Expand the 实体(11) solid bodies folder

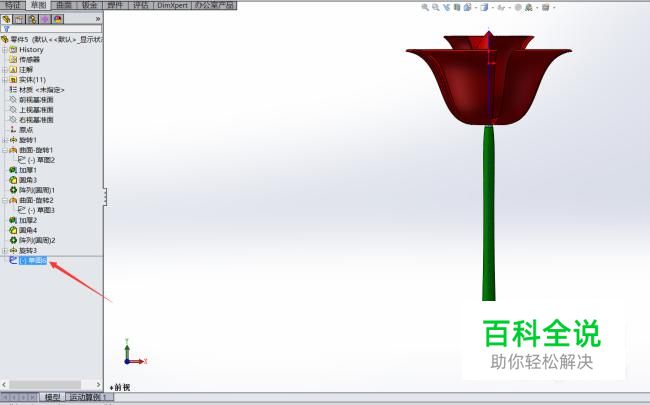5,80
